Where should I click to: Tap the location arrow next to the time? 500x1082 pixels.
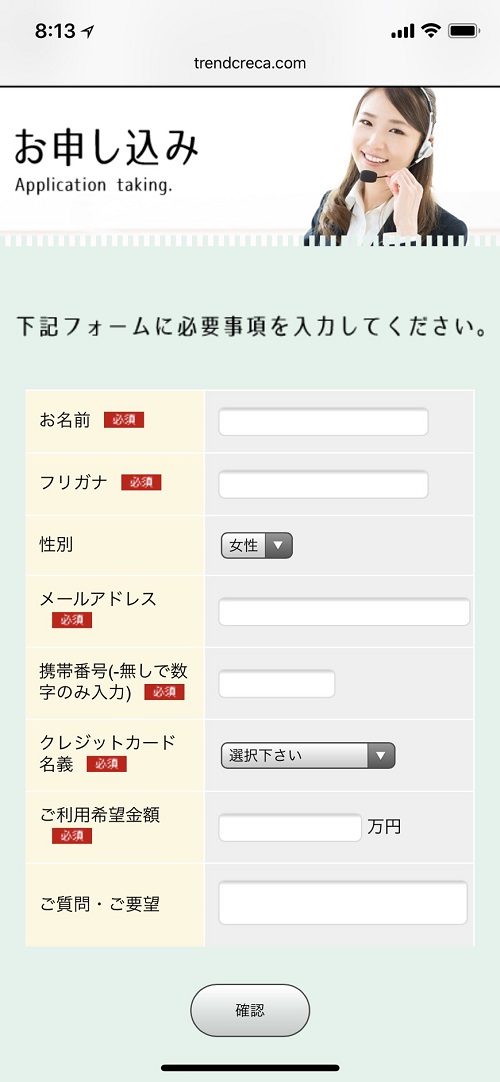click(x=88, y=32)
